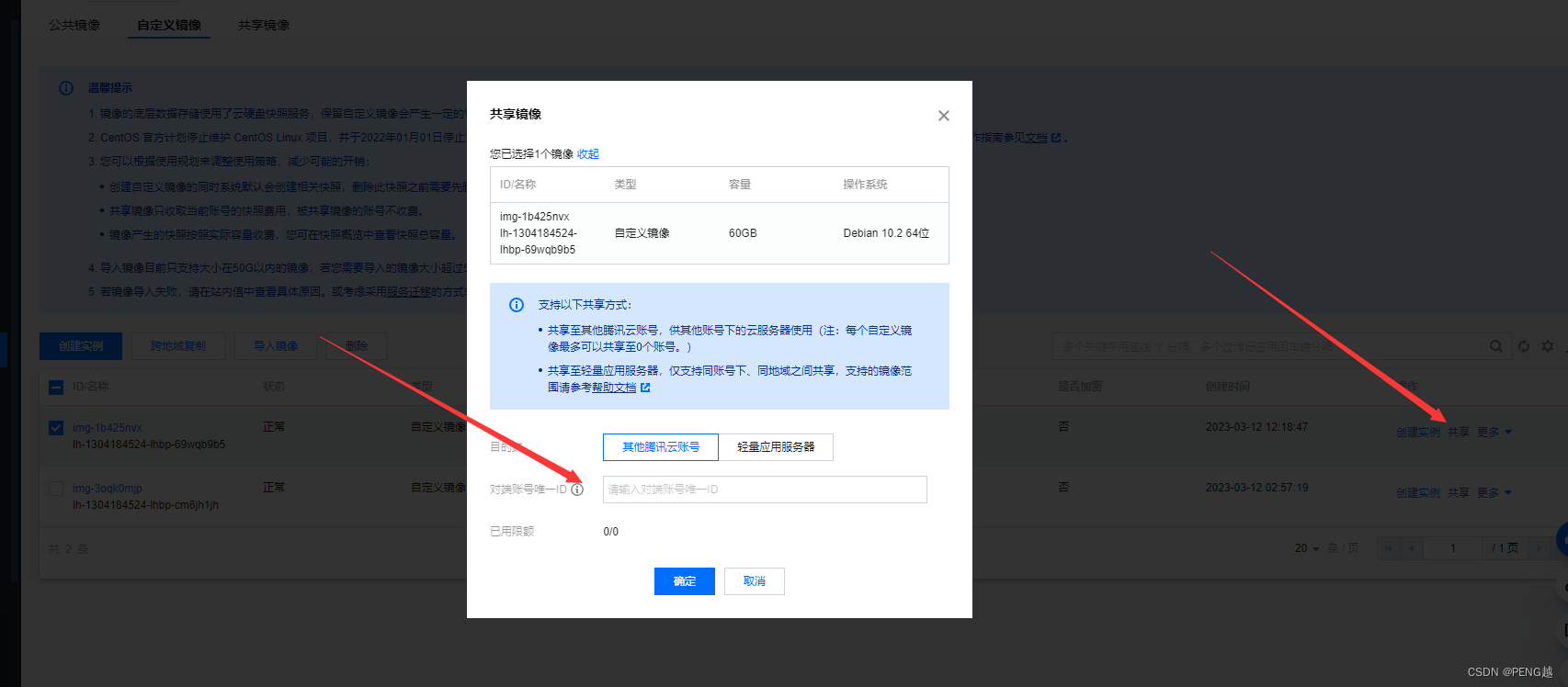Go to previous page pagination arrow
The height and width of the screenshot is (687, 1568).
point(1412,548)
